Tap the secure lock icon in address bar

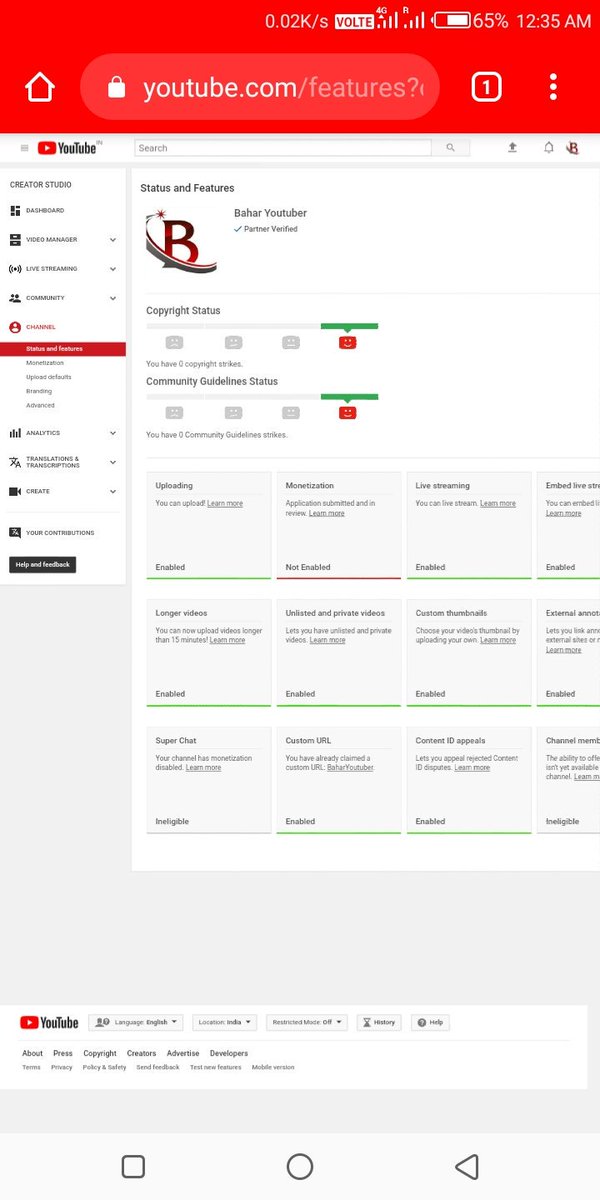point(116,88)
